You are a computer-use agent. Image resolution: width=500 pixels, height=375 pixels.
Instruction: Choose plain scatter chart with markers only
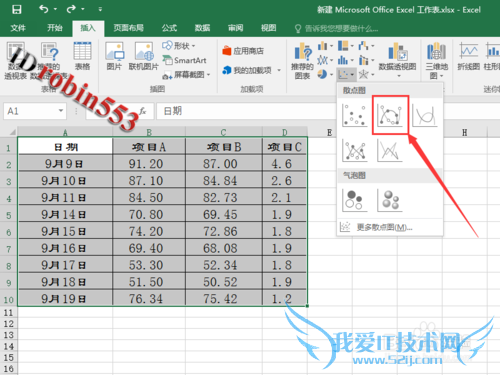click(x=355, y=115)
